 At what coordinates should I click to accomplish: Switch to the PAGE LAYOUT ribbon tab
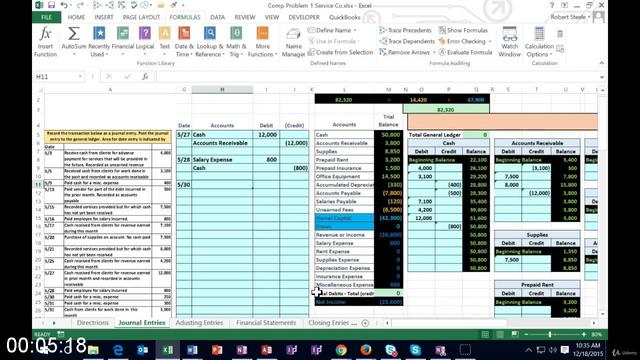(x=141, y=17)
